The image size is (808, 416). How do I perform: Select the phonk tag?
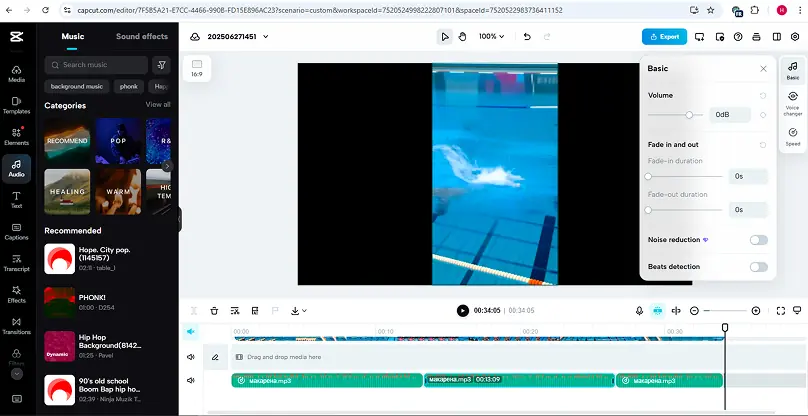[x=128, y=87]
